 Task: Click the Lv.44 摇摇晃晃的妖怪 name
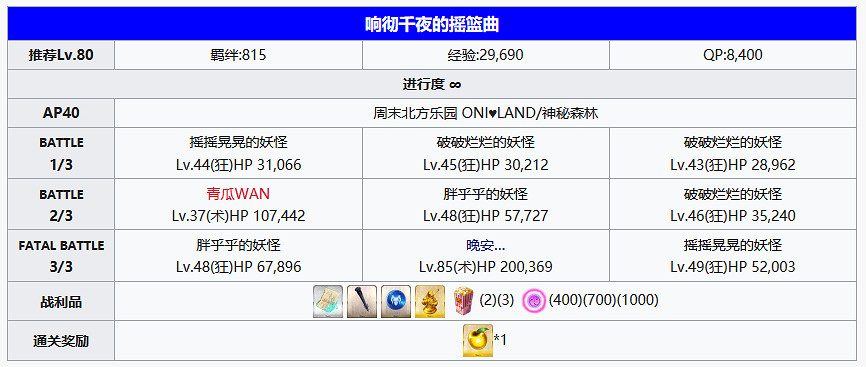pos(238,143)
